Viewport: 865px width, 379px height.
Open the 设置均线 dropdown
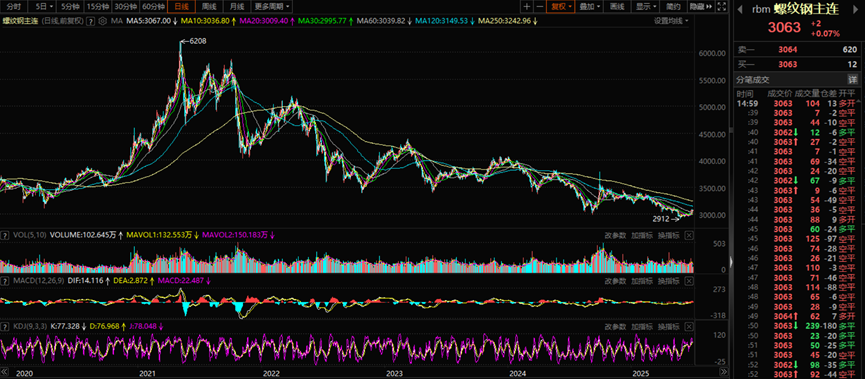(671, 20)
